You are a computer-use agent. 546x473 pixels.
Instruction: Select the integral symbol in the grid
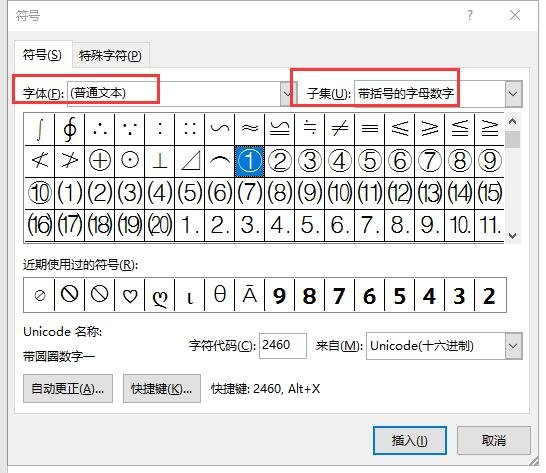[x=40, y=129]
